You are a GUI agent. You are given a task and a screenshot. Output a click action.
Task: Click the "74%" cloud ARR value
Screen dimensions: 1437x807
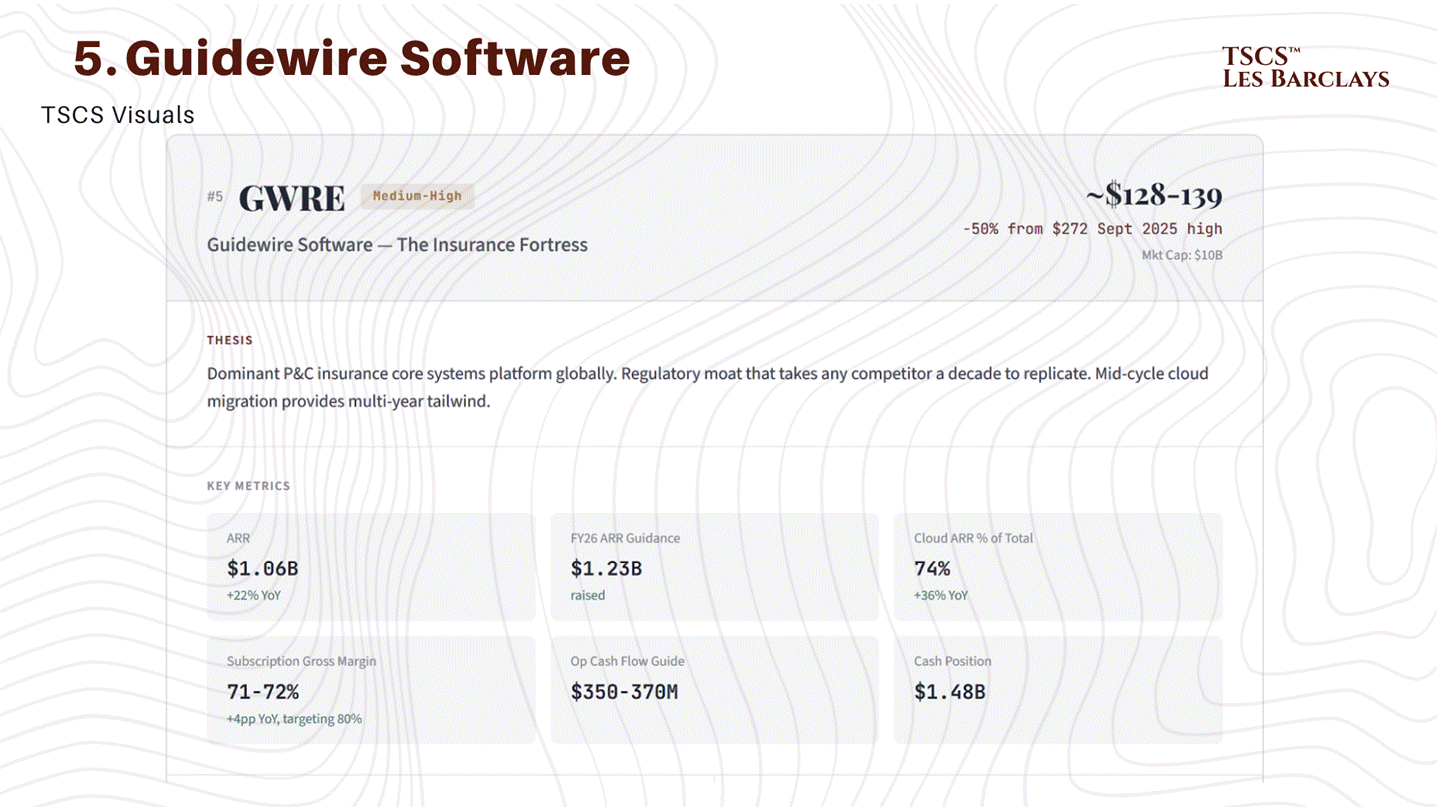(x=932, y=569)
